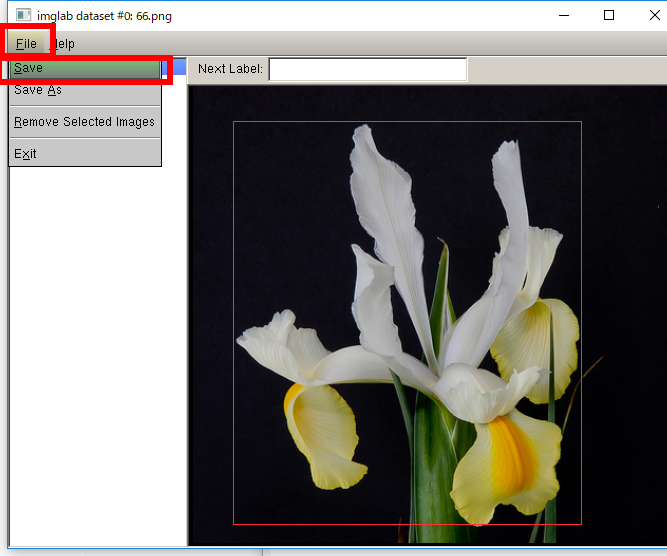Close the imglab window
This screenshot has height=556, width=667.
(x=655, y=15)
